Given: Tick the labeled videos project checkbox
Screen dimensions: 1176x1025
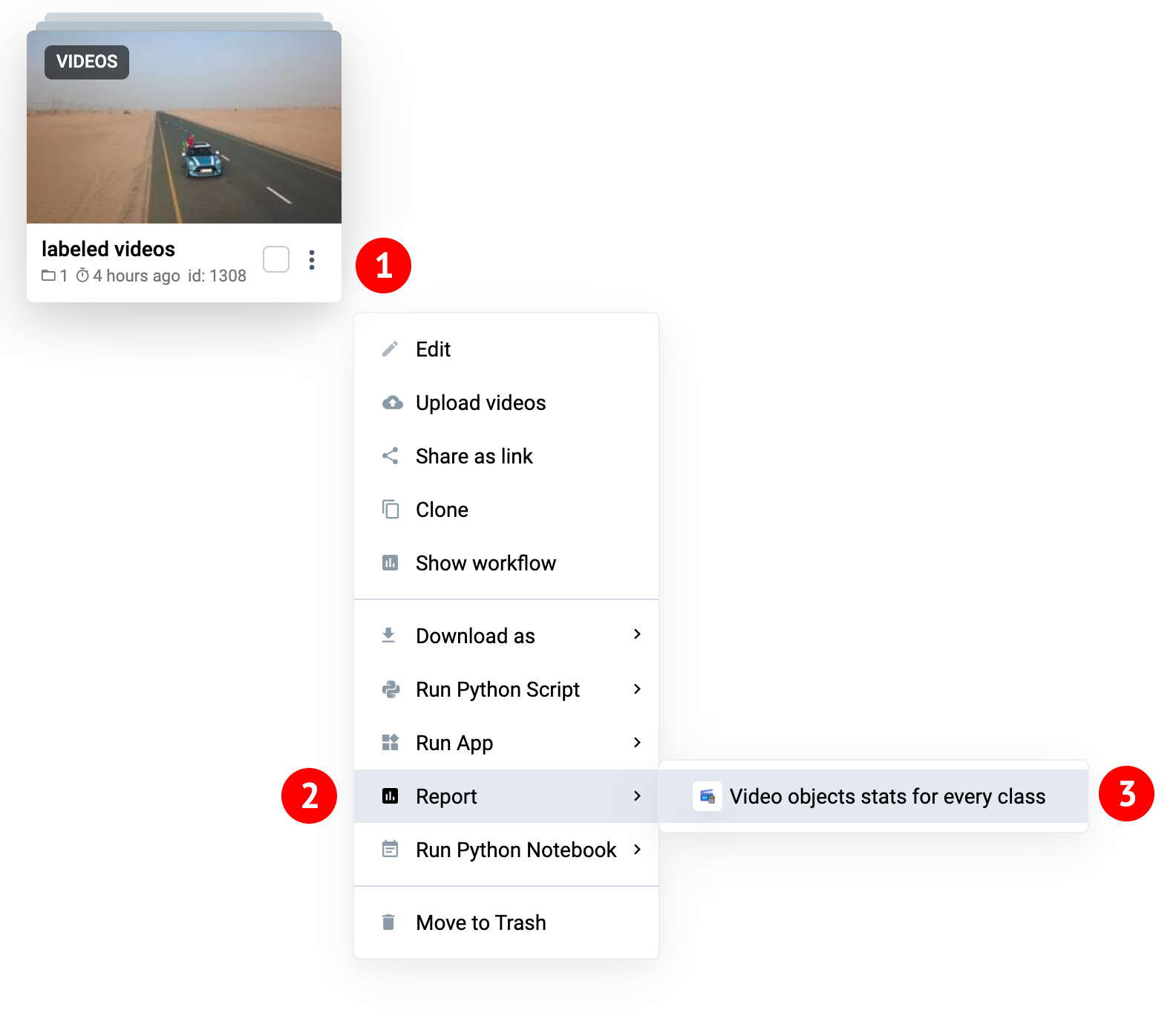Looking at the screenshot, I should (x=276, y=259).
